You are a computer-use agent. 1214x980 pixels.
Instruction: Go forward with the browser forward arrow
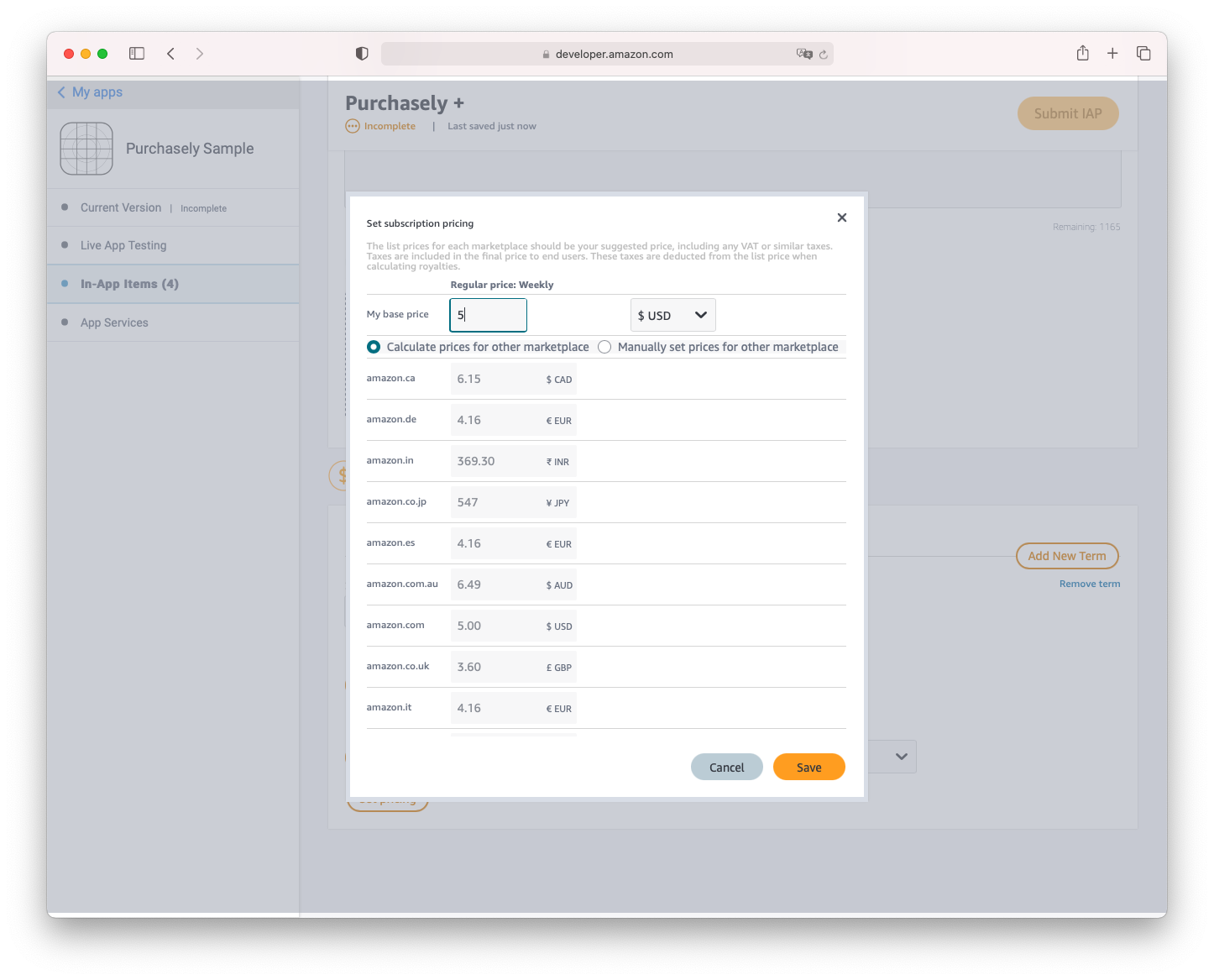click(199, 54)
